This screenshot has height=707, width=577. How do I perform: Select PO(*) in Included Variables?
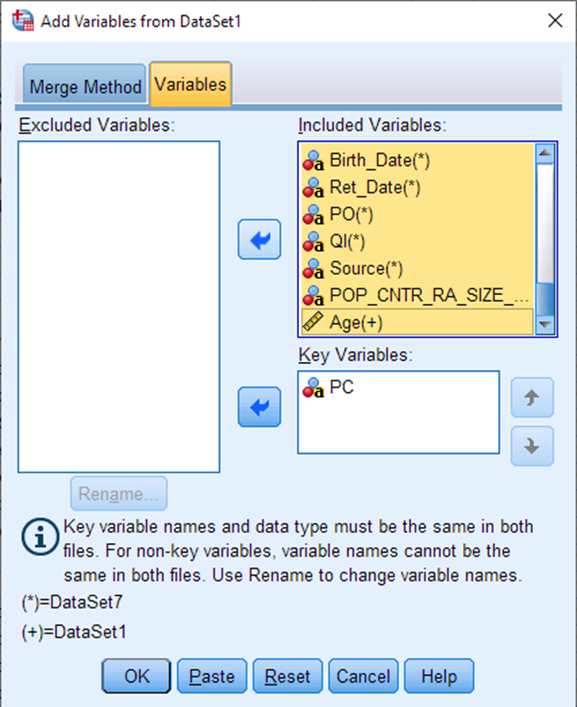click(x=417, y=215)
